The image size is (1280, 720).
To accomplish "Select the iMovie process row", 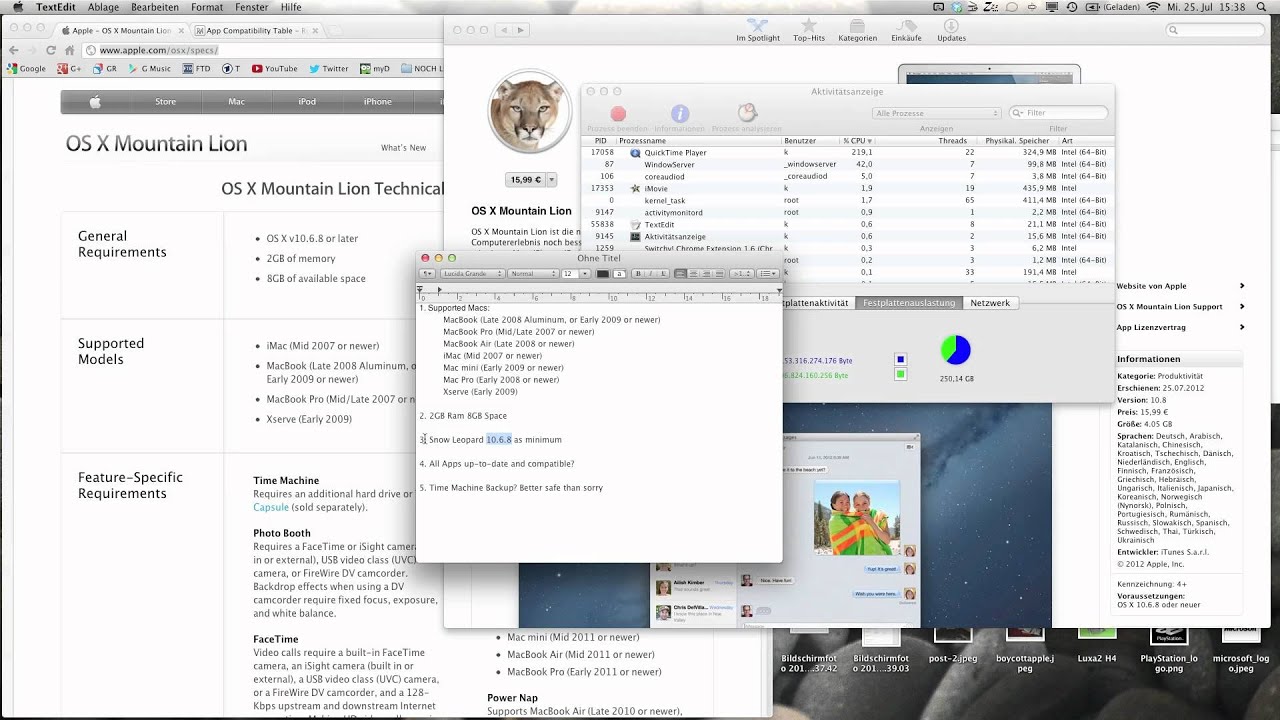I will click(x=847, y=189).
